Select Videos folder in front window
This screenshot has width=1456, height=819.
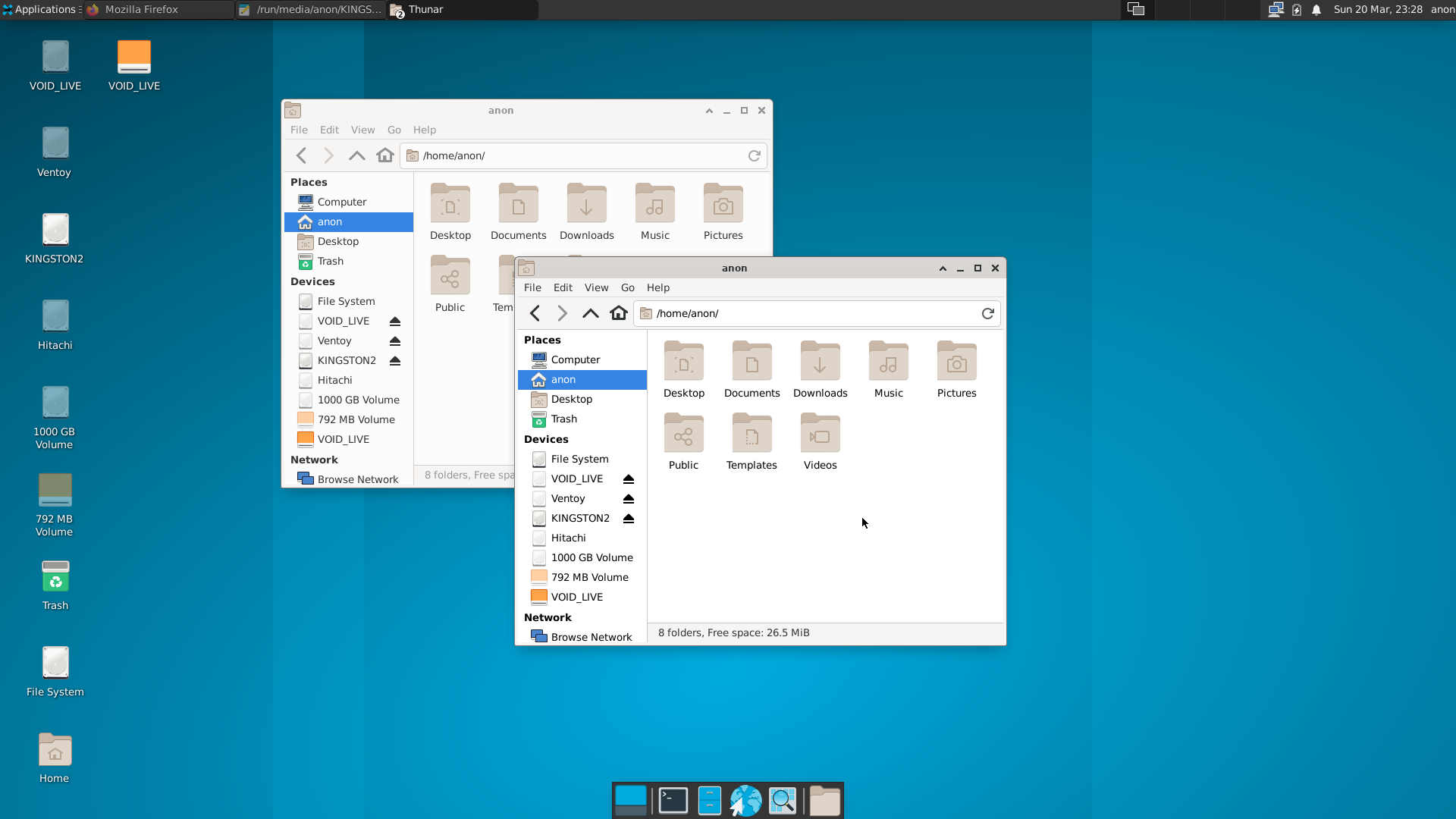[x=821, y=442]
